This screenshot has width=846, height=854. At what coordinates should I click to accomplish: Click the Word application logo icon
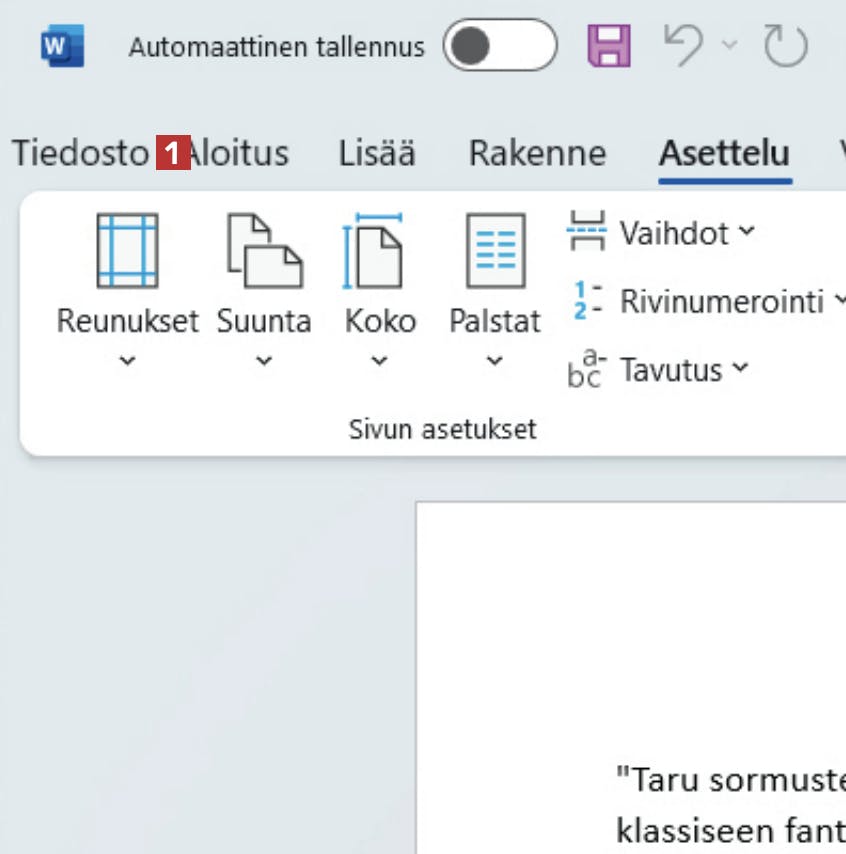tap(62, 46)
